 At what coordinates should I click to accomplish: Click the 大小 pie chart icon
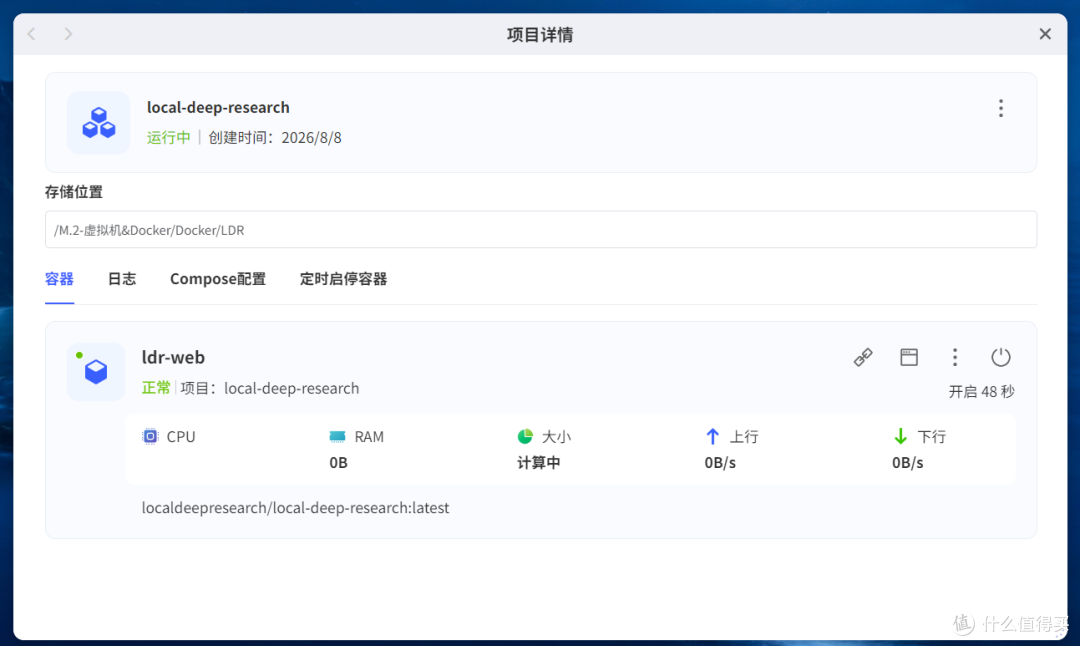point(525,437)
